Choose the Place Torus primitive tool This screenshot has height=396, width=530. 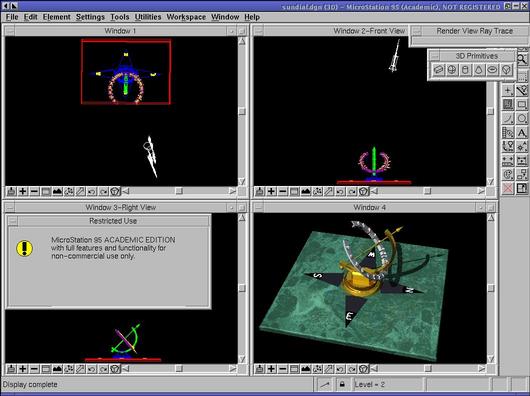click(492, 70)
